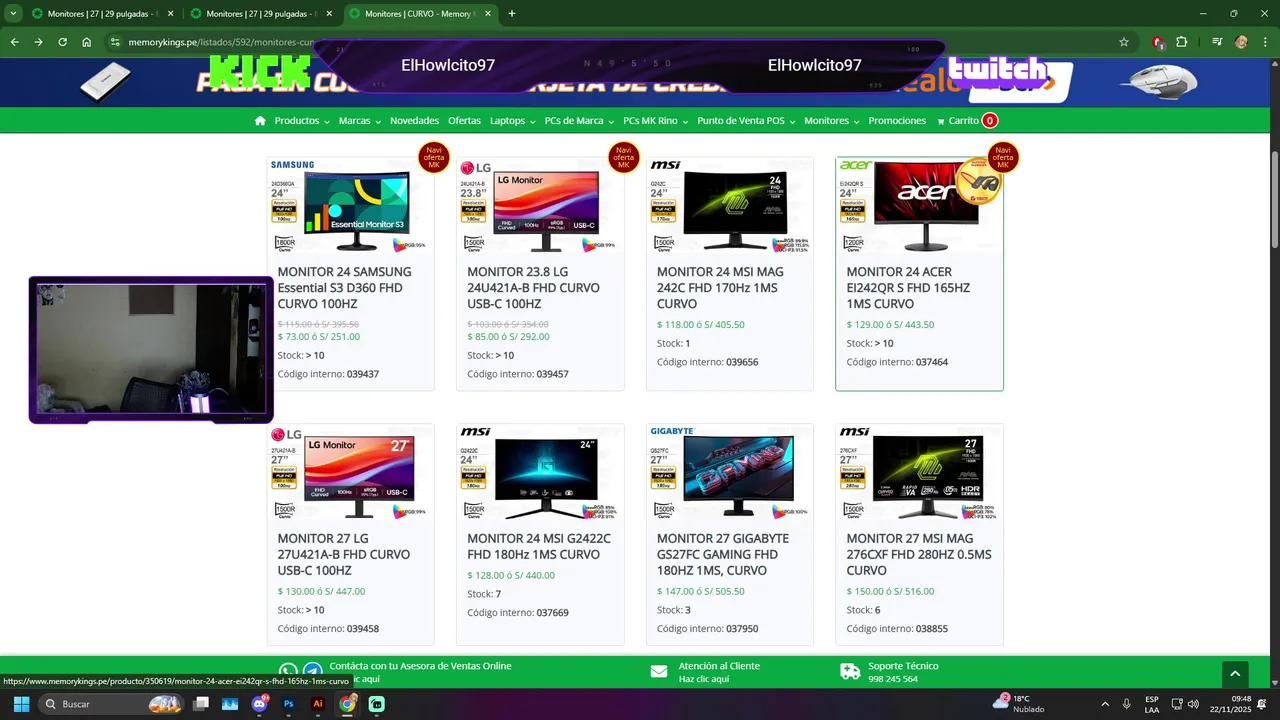Open volume control in system tray

1193,704
